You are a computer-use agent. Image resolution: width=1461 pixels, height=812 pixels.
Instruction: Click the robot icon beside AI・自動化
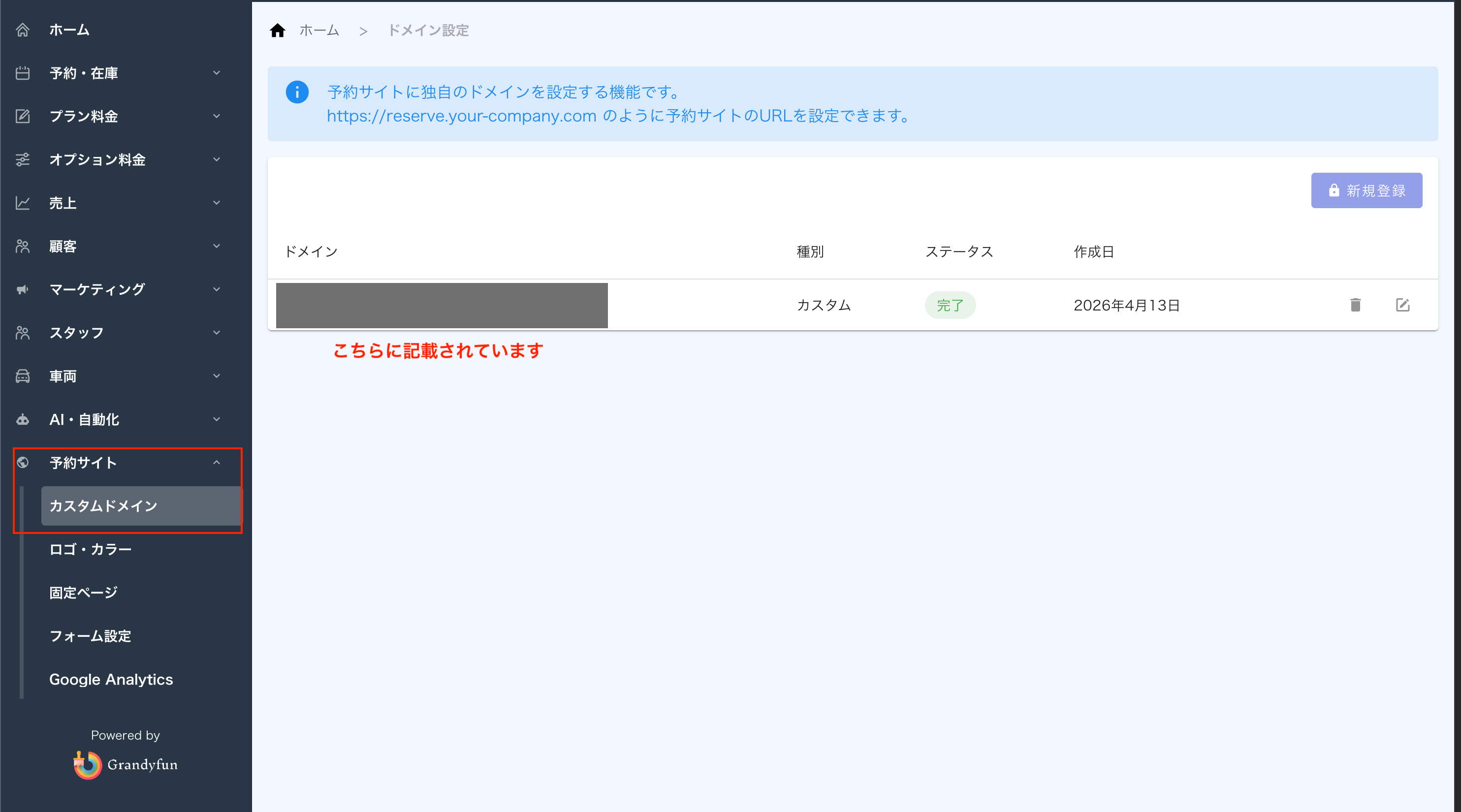click(x=23, y=419)
